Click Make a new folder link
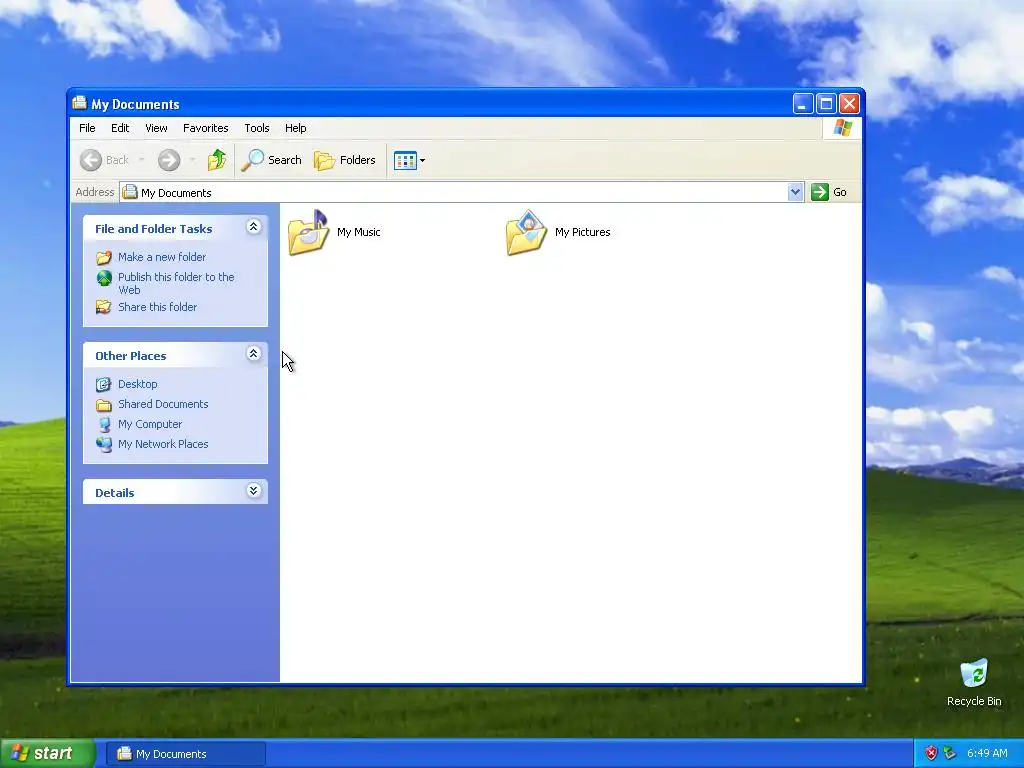 click(162, 257)
